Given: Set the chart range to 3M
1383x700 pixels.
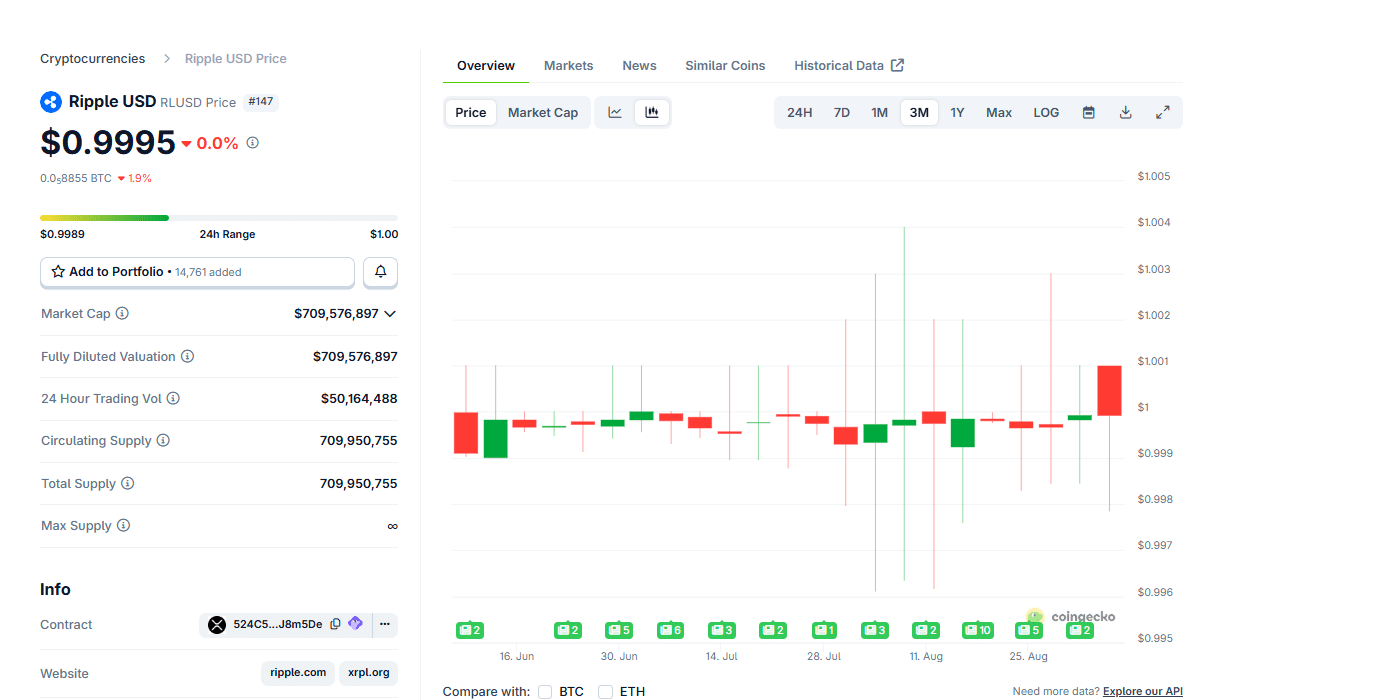Looking at the screenshot, I should click(x=919, y=113).
